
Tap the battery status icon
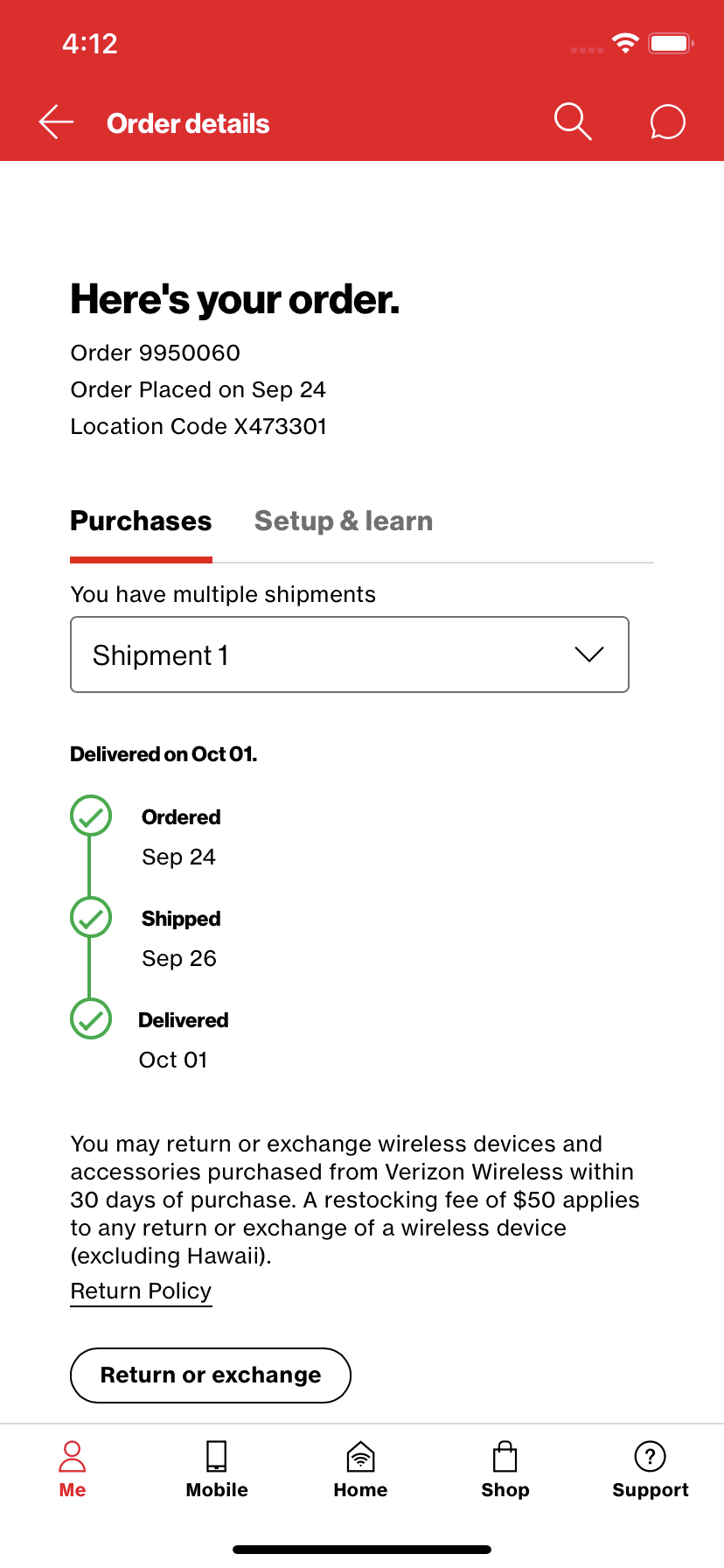point(671,43)
